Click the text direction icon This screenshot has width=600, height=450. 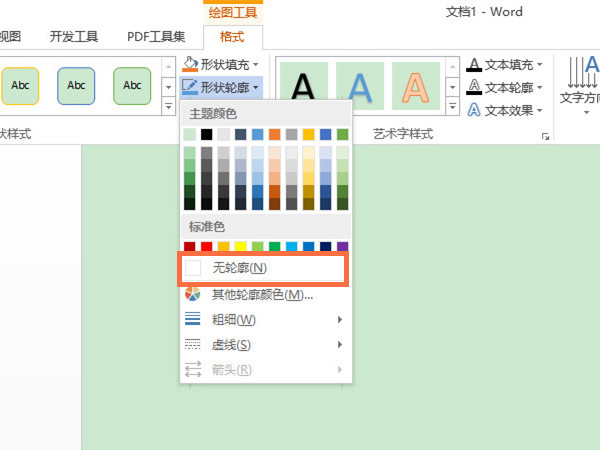[578, 75]
